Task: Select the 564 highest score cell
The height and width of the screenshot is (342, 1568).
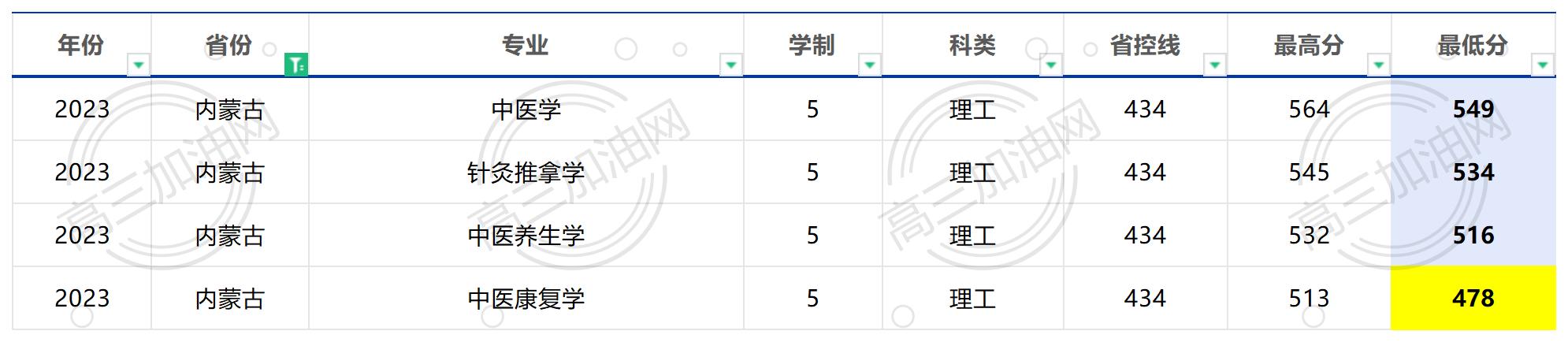Action: point(1310,109)
